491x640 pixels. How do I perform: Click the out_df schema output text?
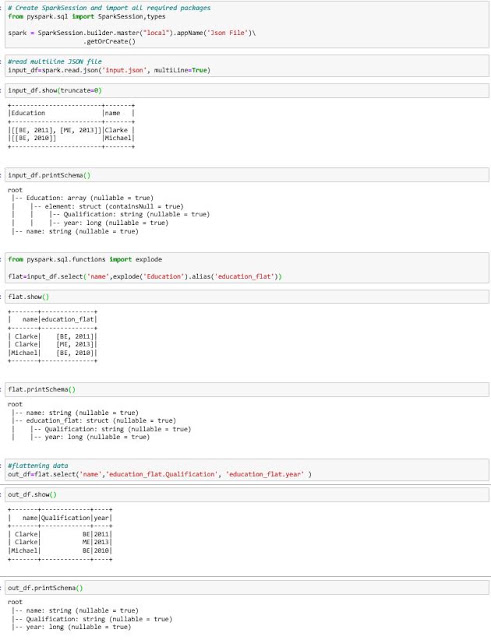90,614
